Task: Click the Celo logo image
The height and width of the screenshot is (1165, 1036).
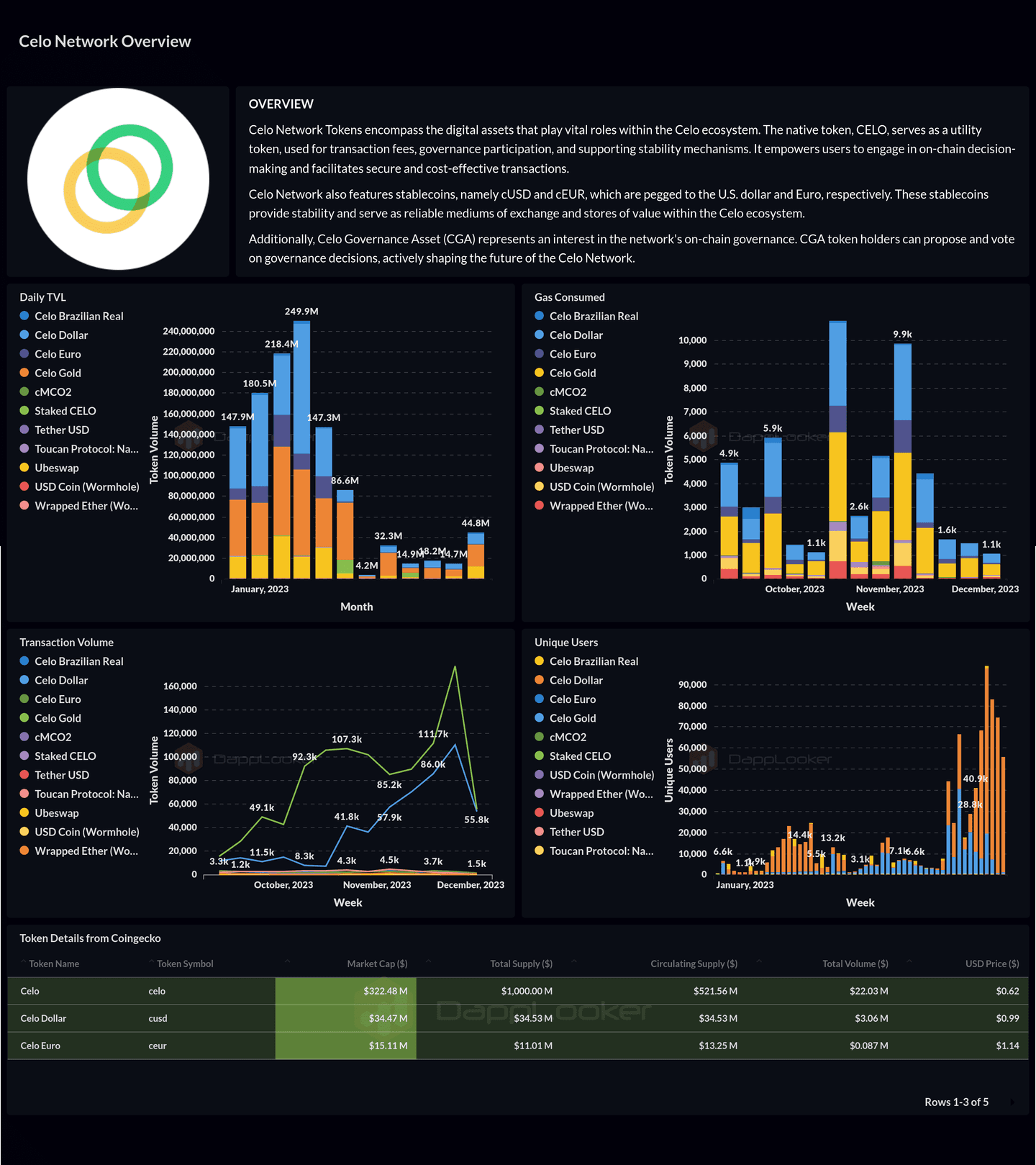Action: pos(118,179)
